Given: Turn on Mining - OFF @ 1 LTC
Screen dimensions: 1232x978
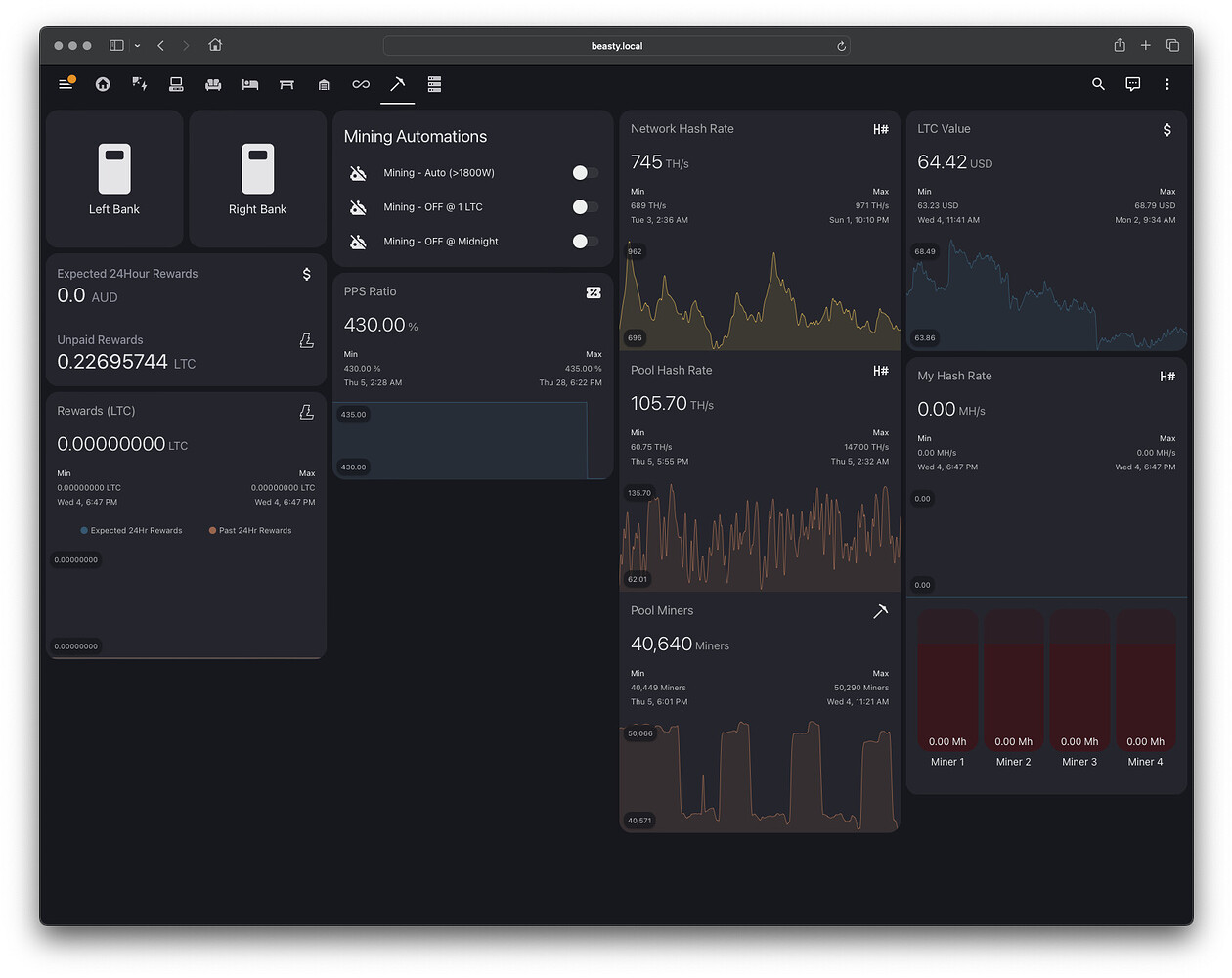Looking at the screenshot, I should [585, 206].
